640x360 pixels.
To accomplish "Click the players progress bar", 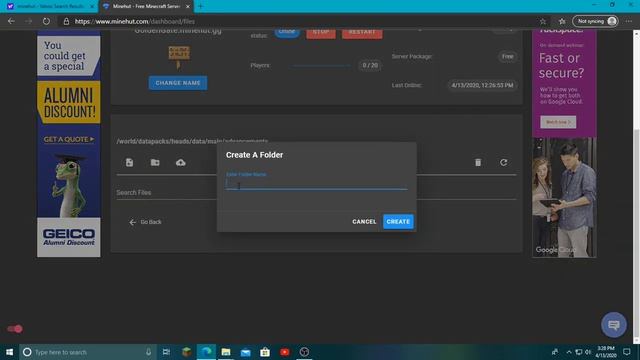I will pyautogui.click(x=321, y=65).
